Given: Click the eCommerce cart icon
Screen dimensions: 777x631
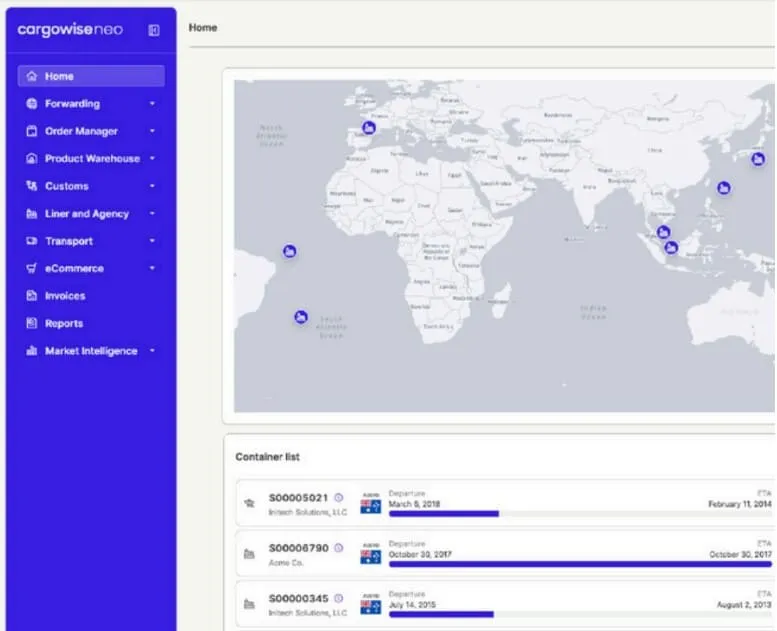Looking at the screenshot, I should [32, 269].
